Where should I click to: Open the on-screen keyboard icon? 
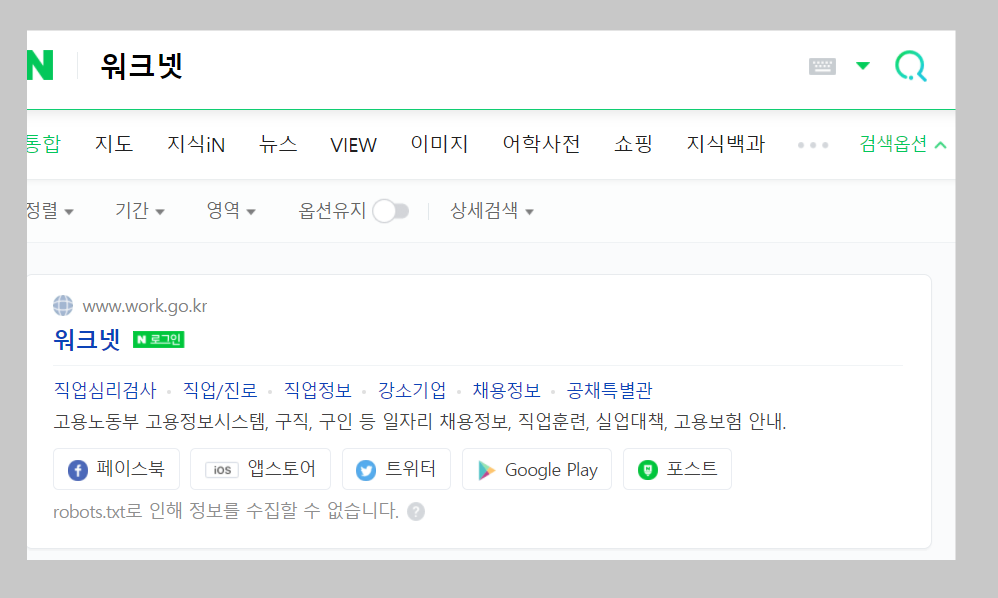pos(822,66)
